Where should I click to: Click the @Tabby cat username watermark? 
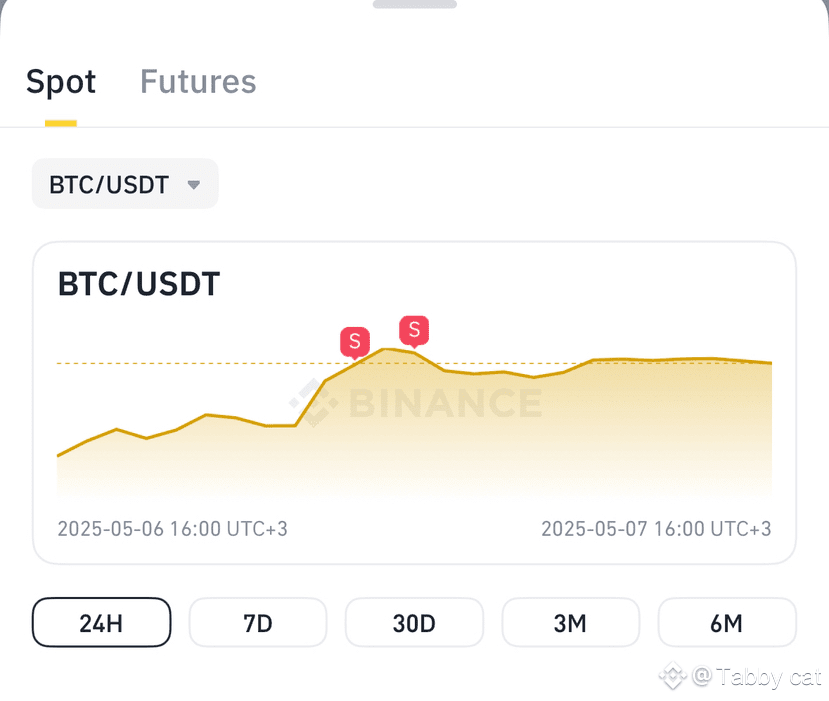pos(757,677)
